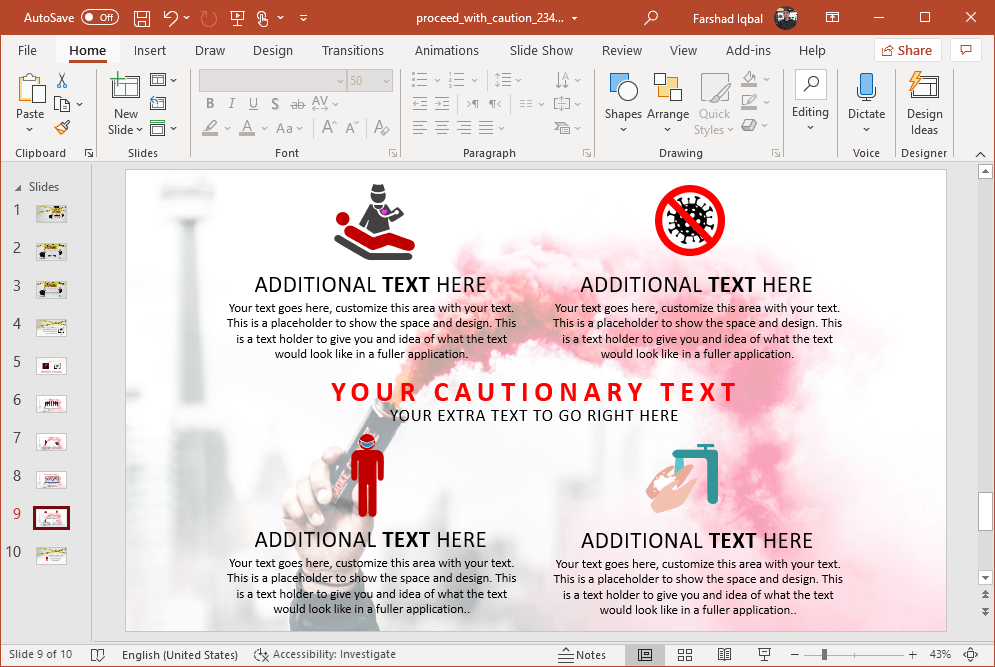Switch to Slide Sorter view
Viewport: 995px width, 667px height.
point(685,654)
